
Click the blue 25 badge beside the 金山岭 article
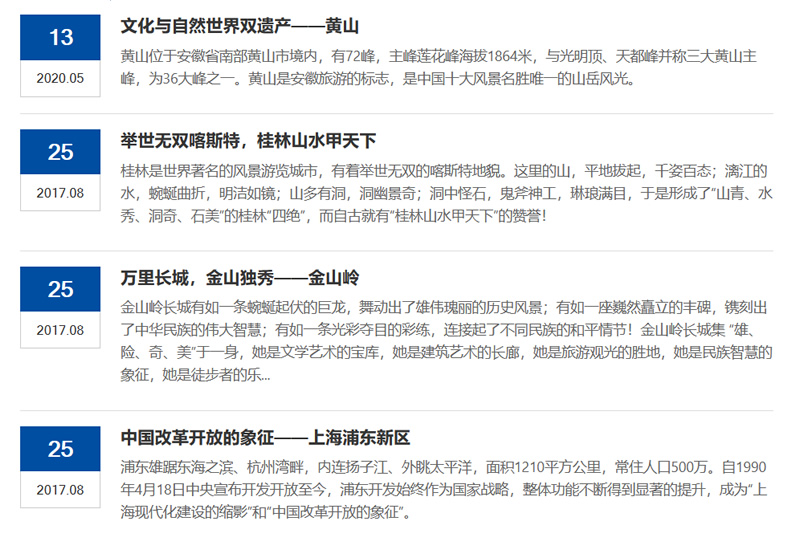click(61, 289)
